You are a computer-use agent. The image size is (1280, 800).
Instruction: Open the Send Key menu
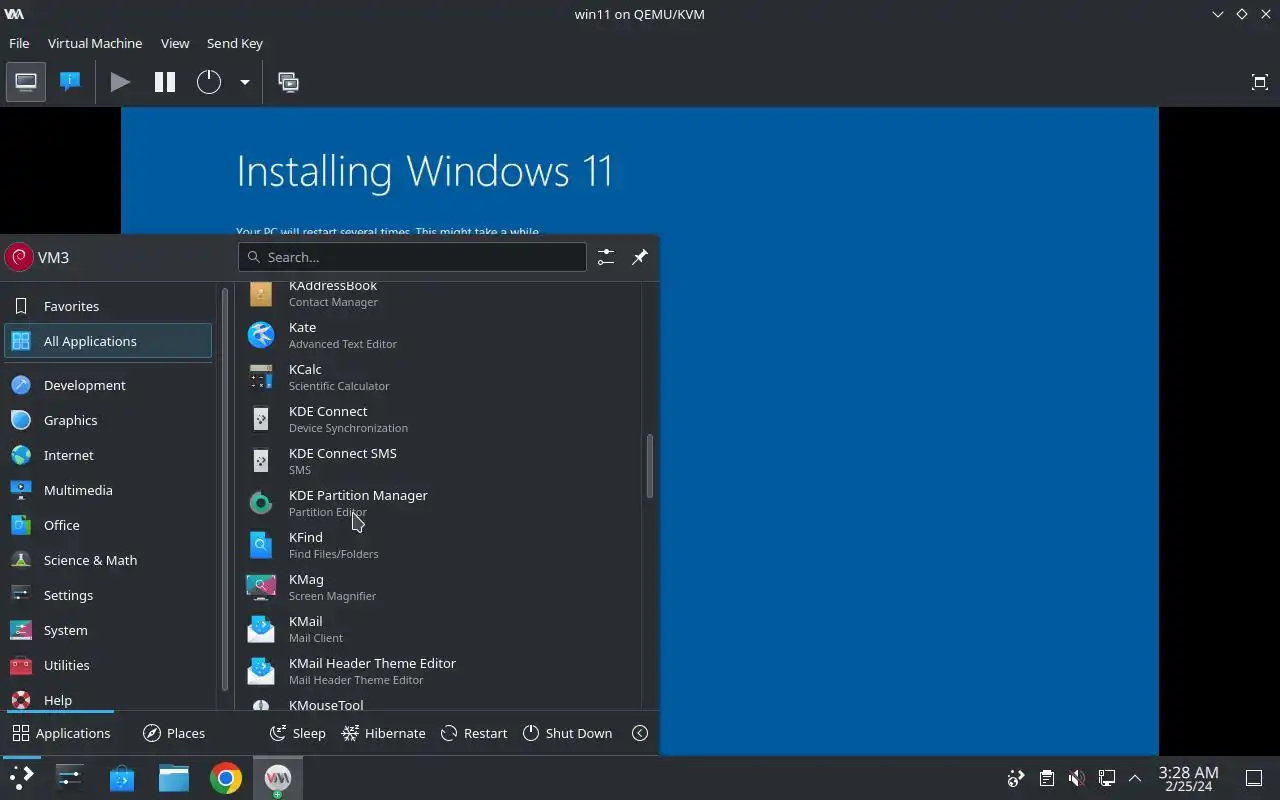235,43
